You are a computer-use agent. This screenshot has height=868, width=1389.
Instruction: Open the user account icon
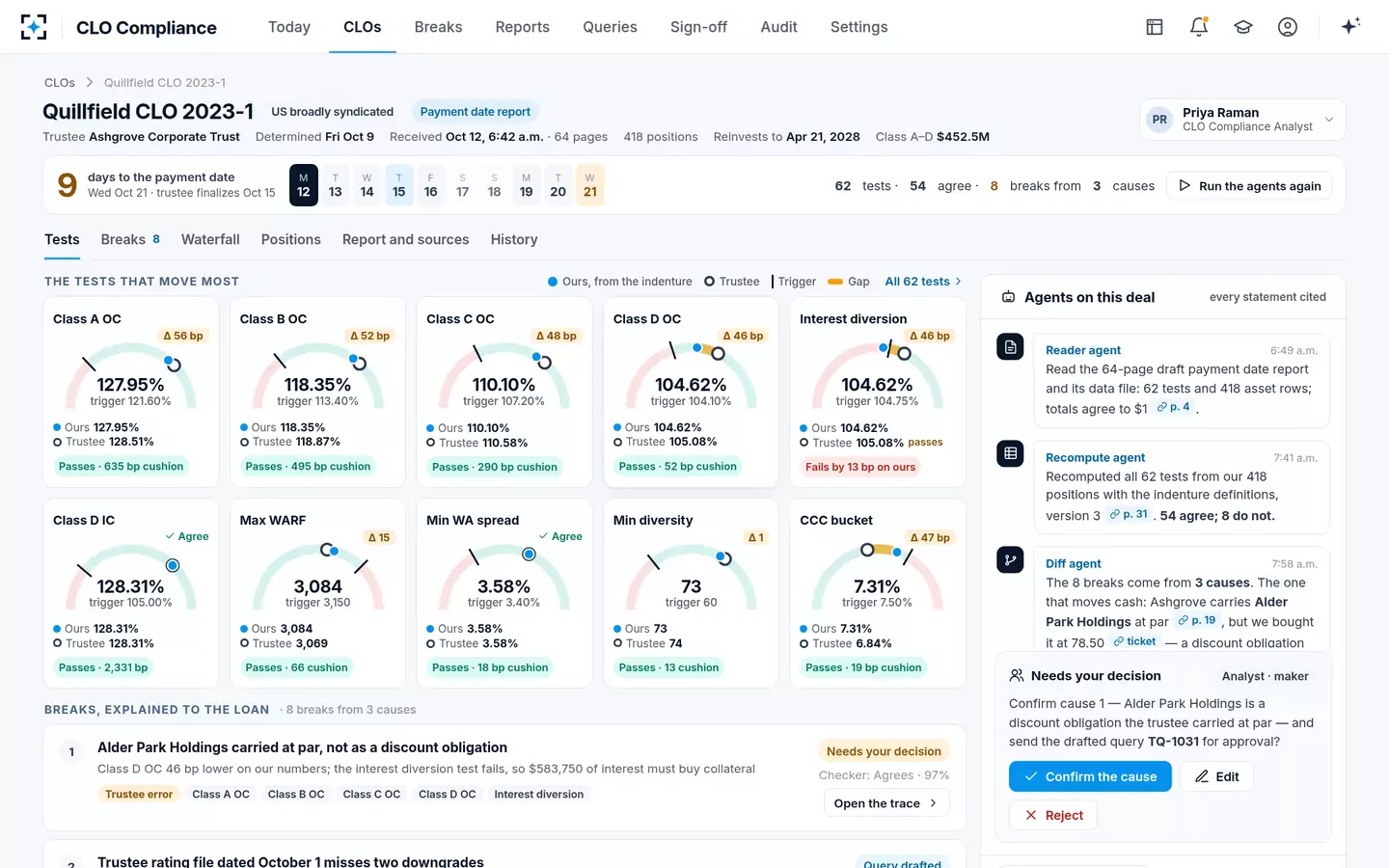[x=1288, y=27]
